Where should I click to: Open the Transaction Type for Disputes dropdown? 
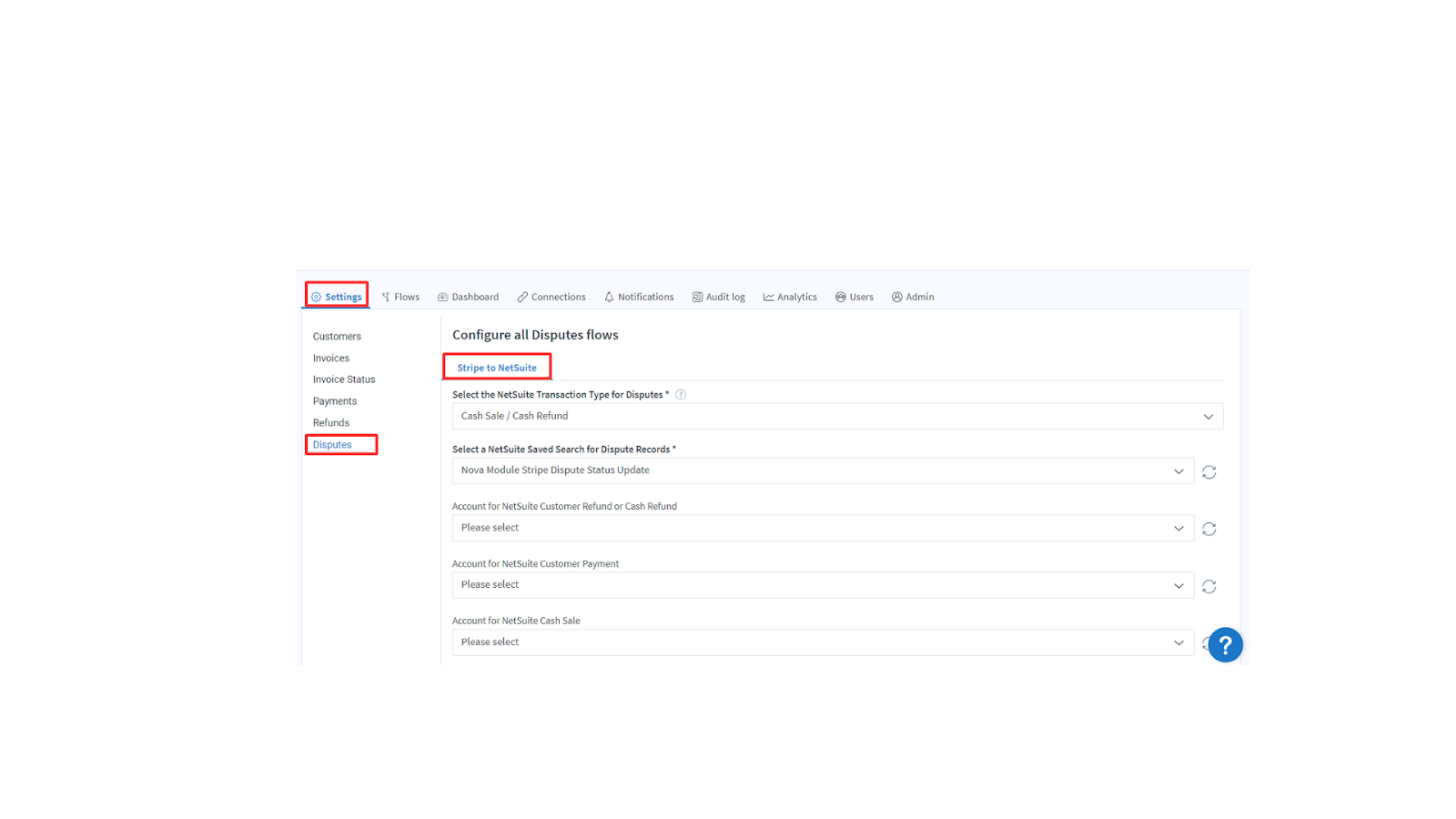tap(837, 416)
